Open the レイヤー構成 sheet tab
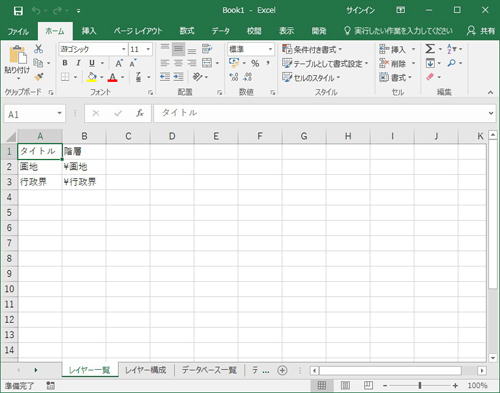This screenshot has height=393, width=500. pos(146,370)
